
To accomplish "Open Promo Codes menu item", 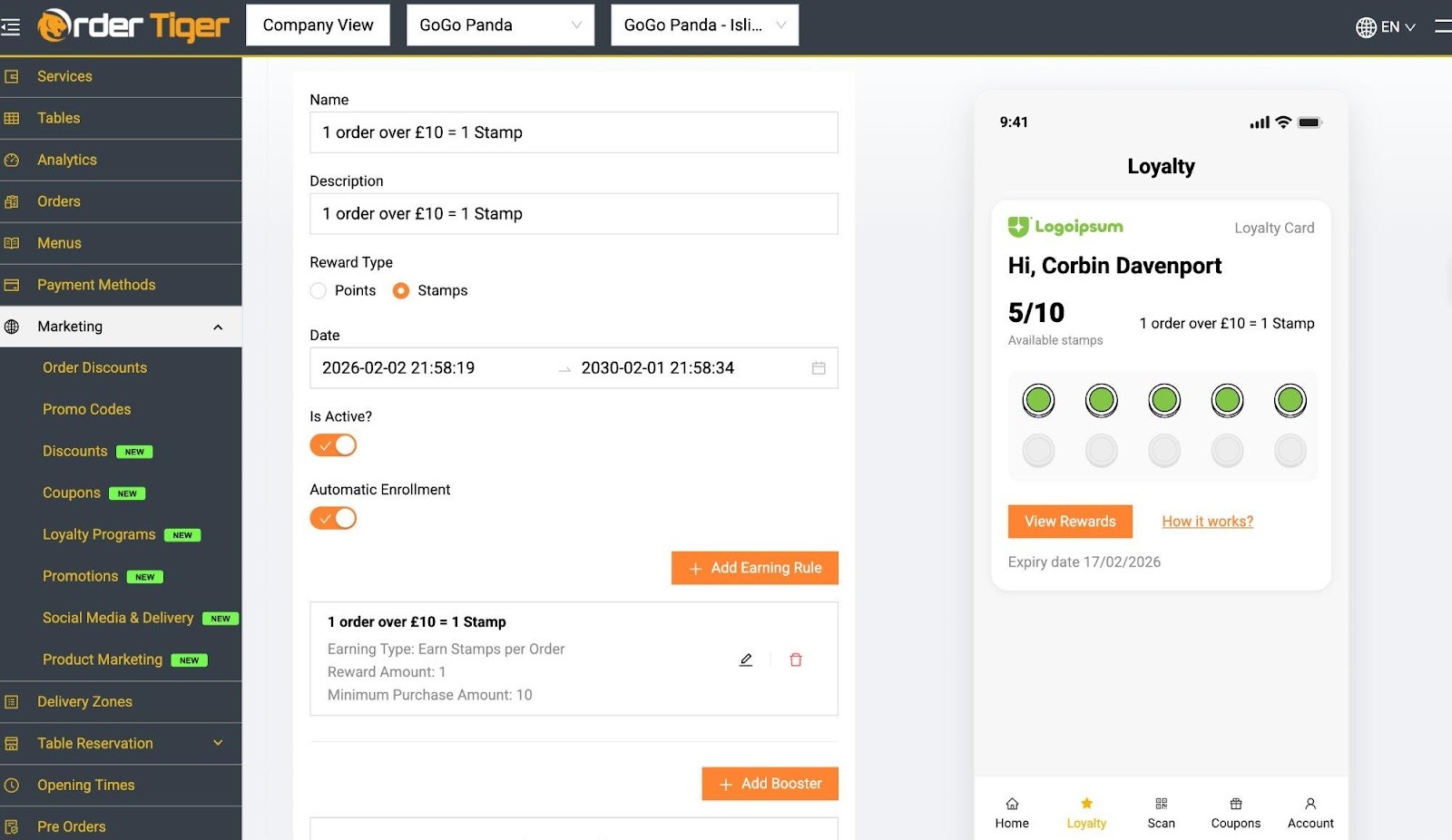I will point(86,409).
